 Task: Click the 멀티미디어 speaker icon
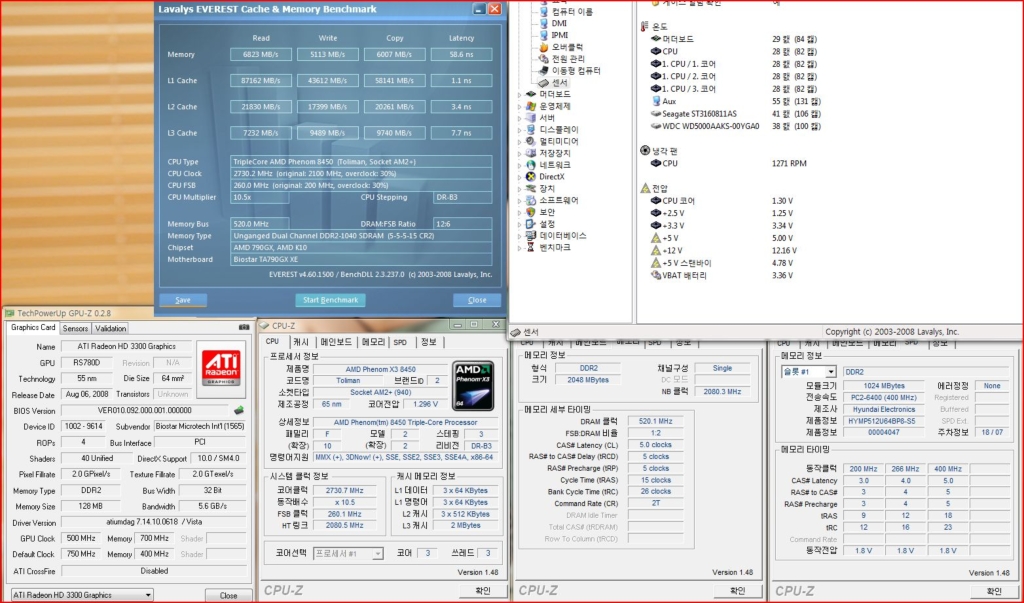pos(531,141)
